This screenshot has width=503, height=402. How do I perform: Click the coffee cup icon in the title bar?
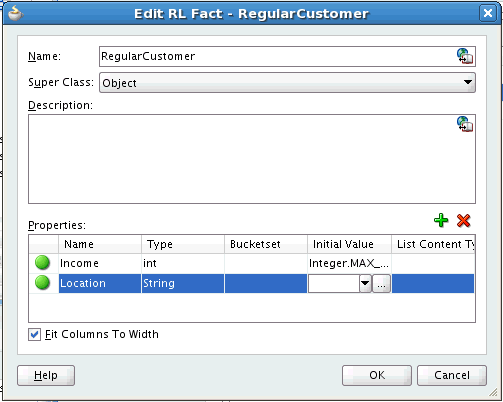tap(15, 13)
